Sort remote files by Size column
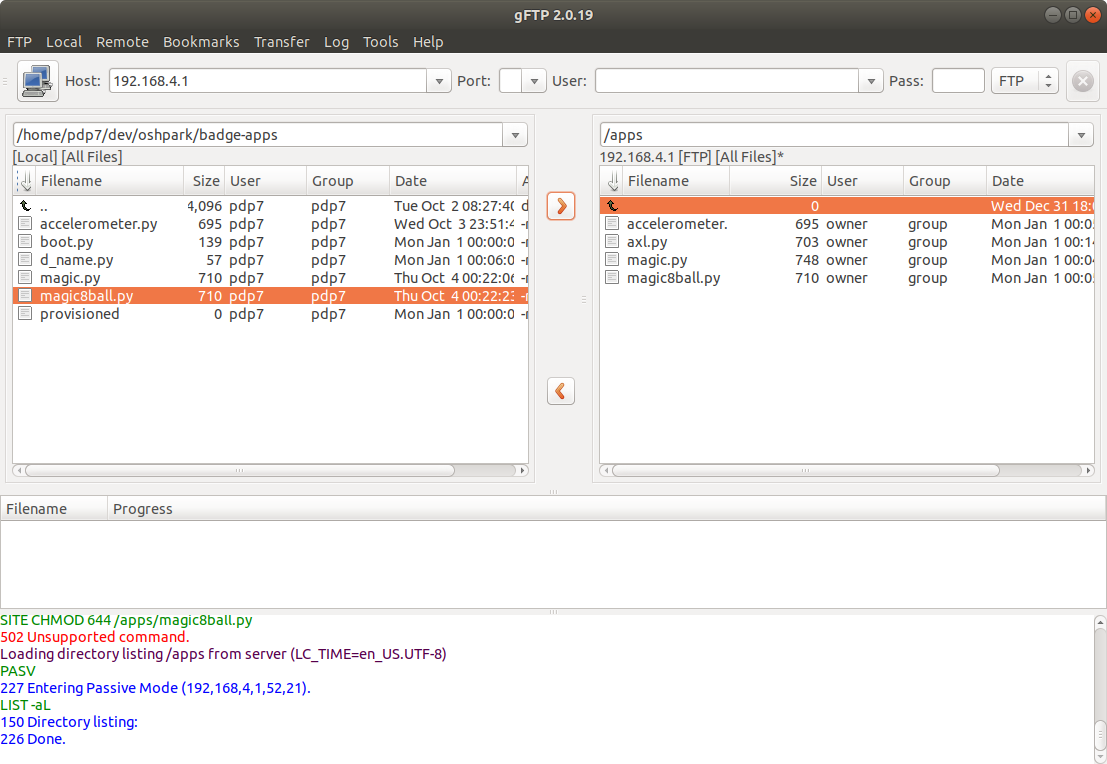Screen dimensions: 1107x764 point(802,181)
